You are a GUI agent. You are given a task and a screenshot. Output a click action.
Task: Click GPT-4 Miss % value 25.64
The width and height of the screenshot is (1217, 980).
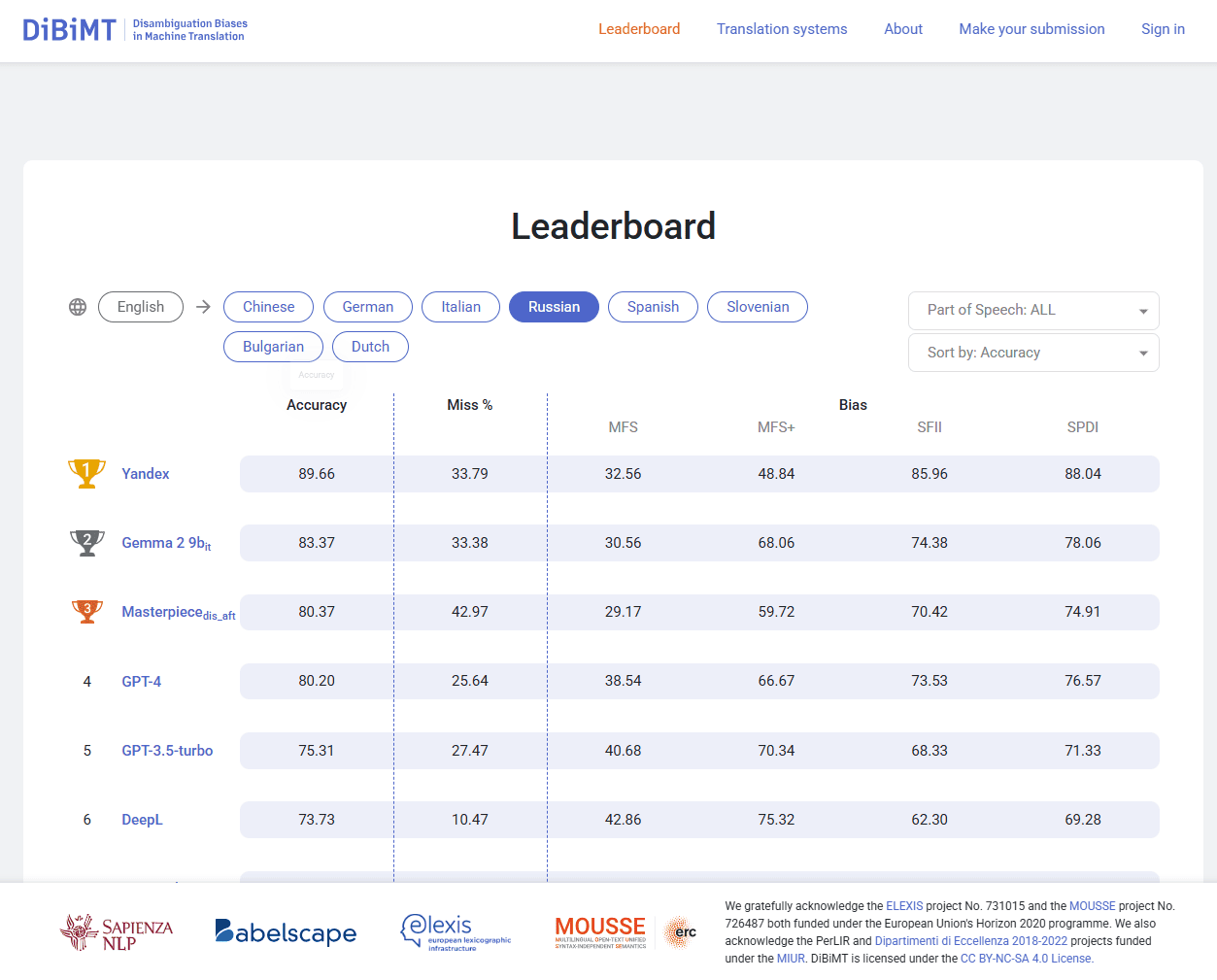point(470,682)
